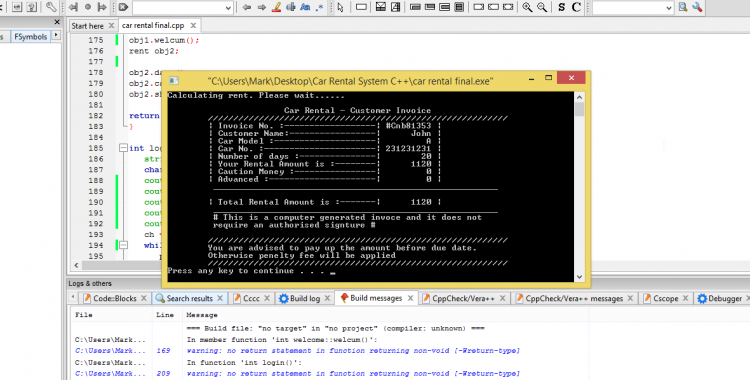The width and height of the screenshot is (750, 380).
Task: Click the jump back arrow icon
Action: pos(247,7)
